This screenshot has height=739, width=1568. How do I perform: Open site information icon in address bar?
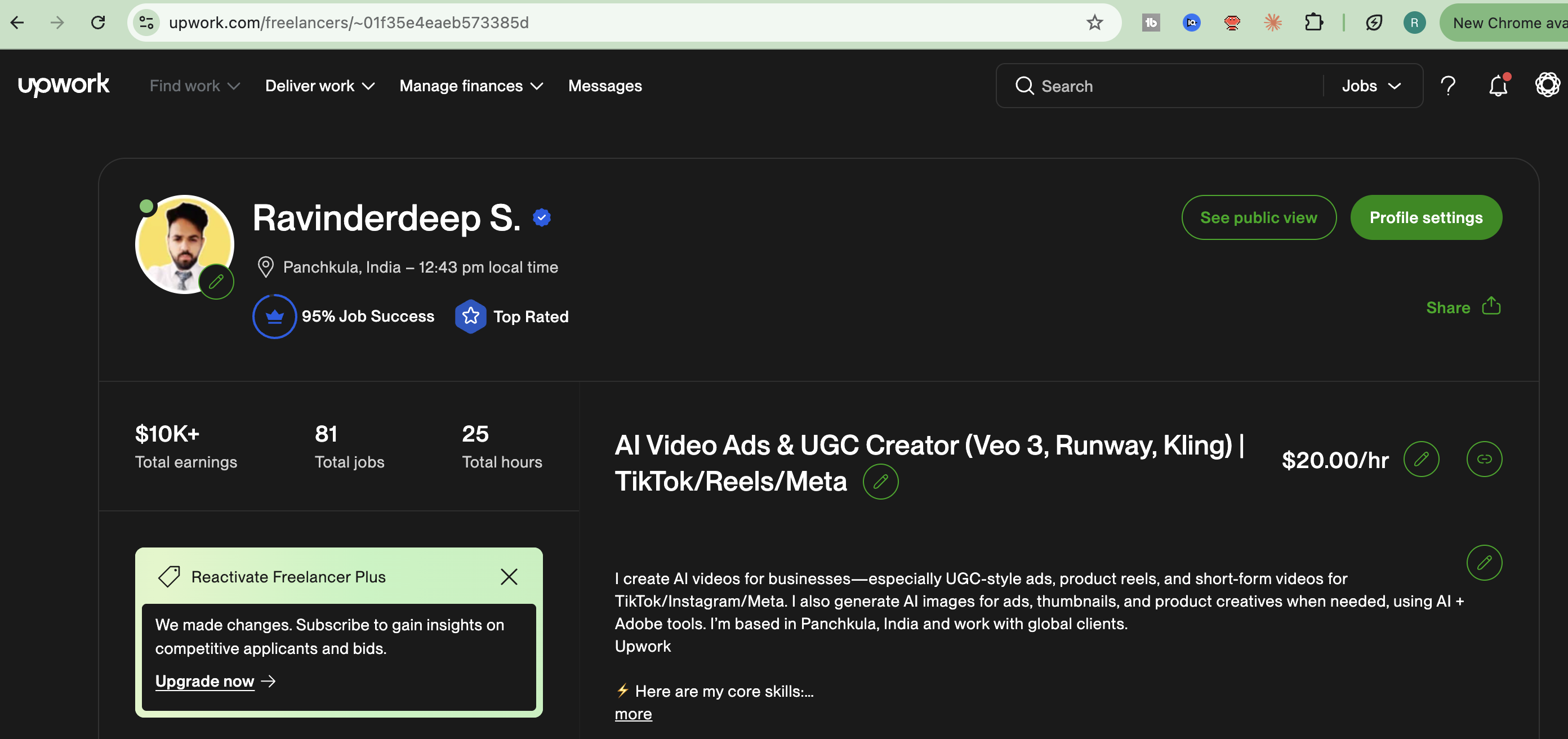tap(146, 23)
